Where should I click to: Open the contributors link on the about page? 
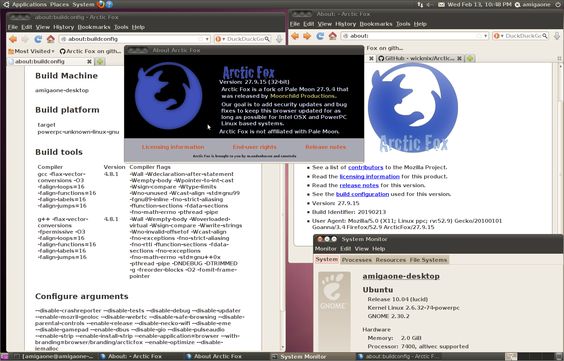coord(365,167)
